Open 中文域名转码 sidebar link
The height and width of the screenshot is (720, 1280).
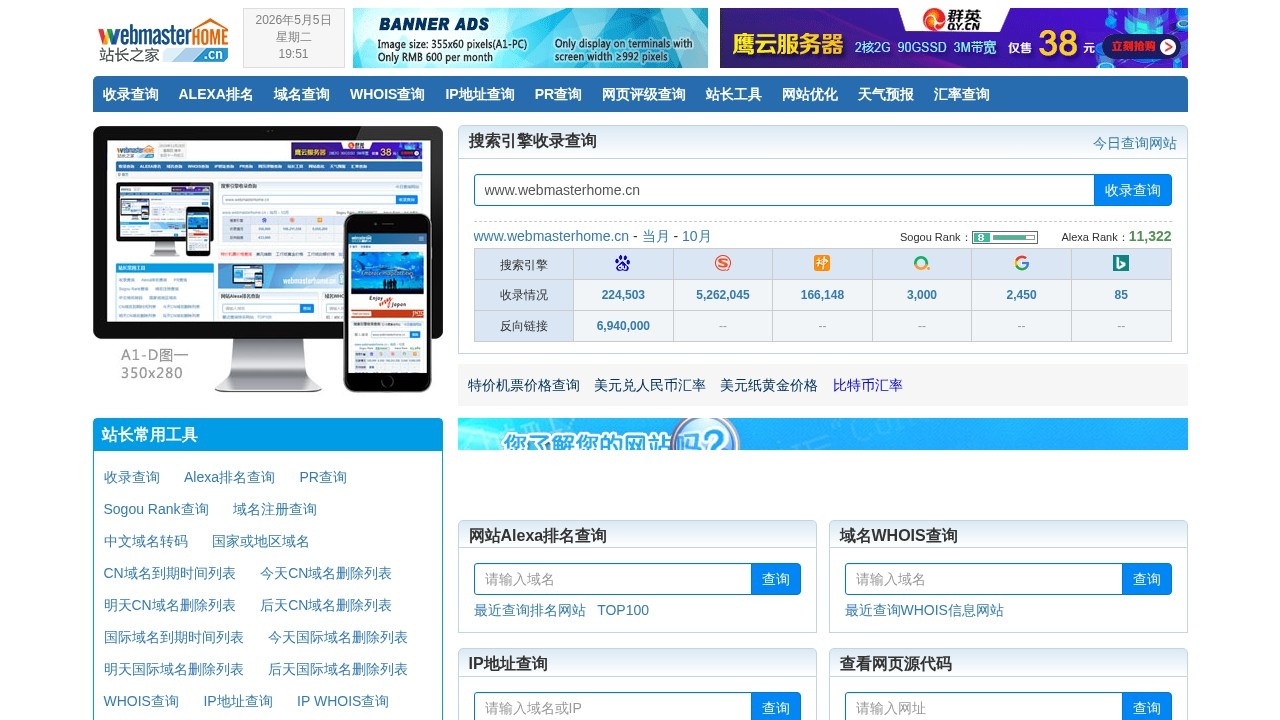(146, 541)
